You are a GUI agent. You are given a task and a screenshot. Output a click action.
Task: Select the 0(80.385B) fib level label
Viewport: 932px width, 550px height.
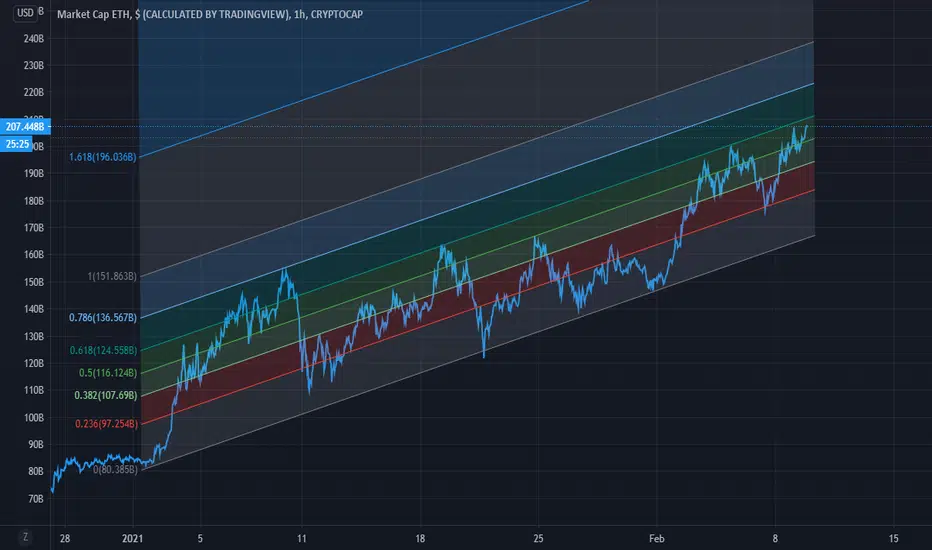pos(115,470)
